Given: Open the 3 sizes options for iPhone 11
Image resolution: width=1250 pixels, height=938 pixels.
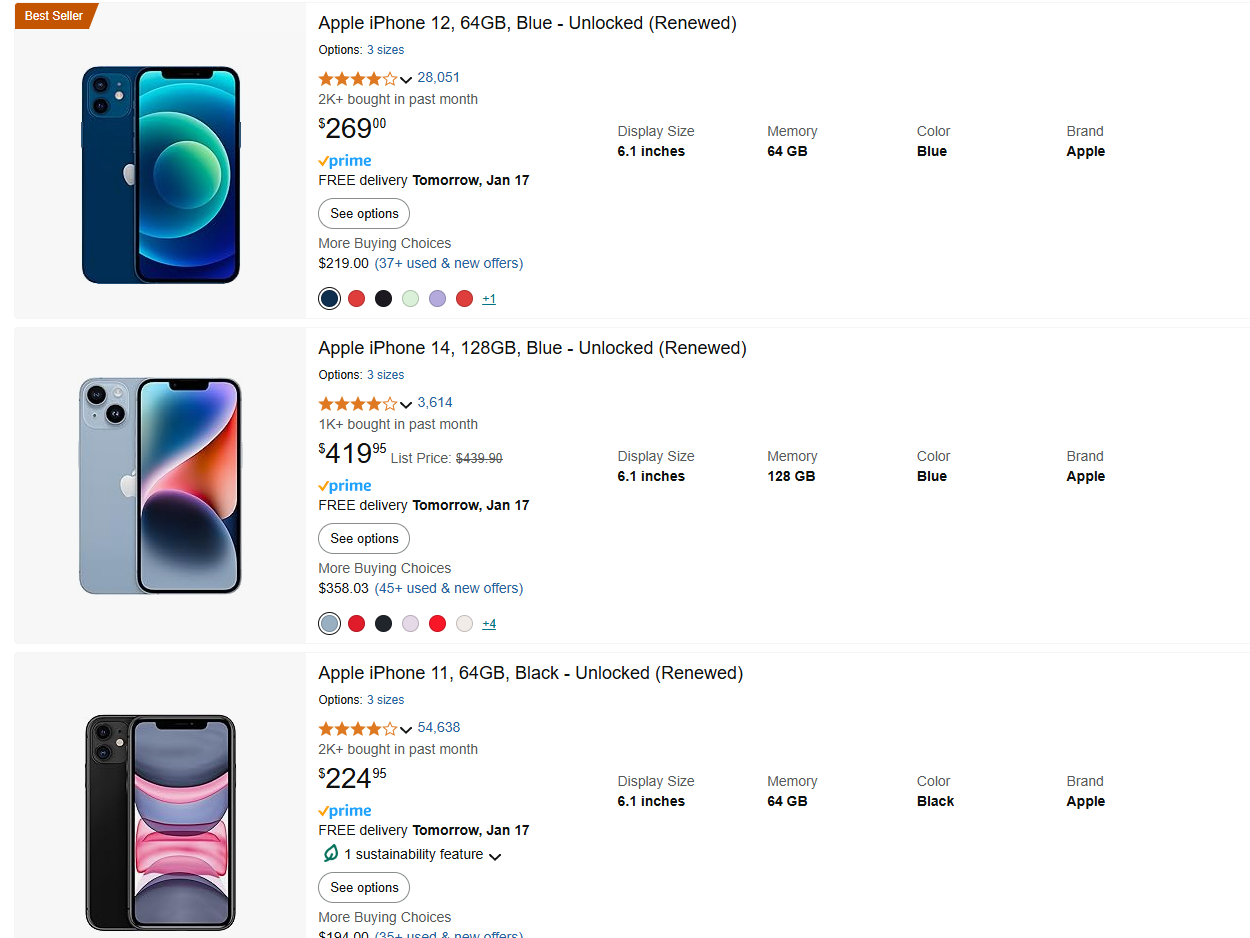Looking at the screenshot, I should tap(385, 699).
